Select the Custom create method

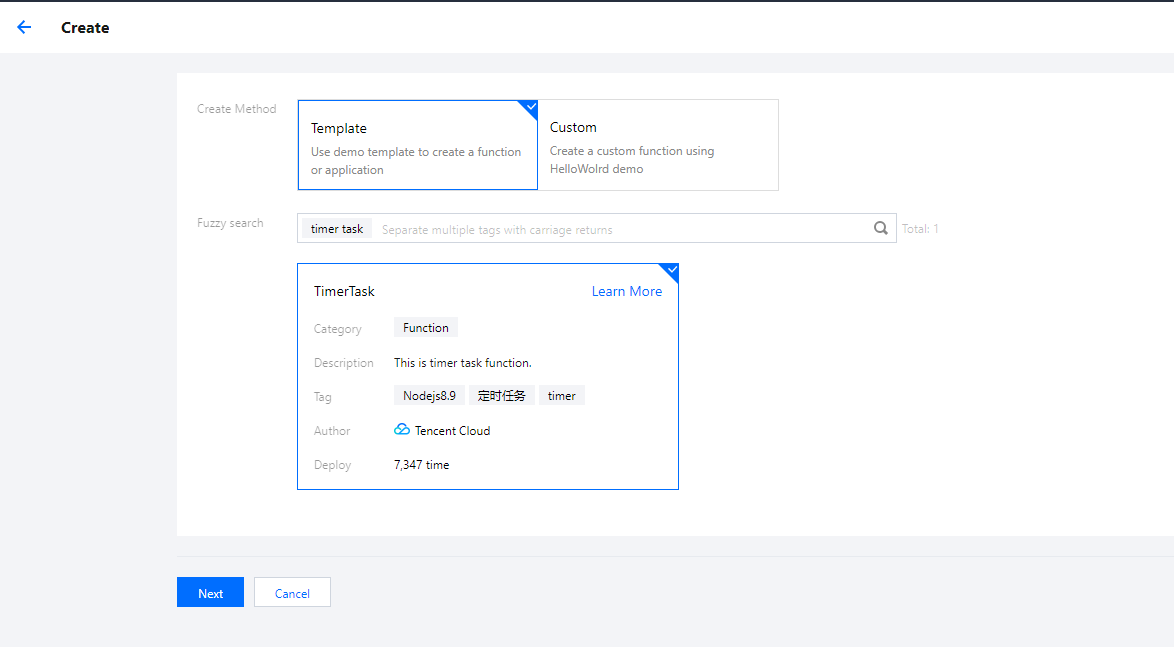[x=658, y=145]
